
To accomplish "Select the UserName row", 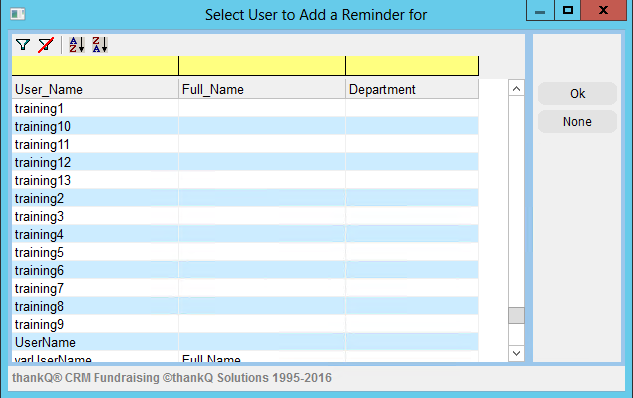I will 245,342.
